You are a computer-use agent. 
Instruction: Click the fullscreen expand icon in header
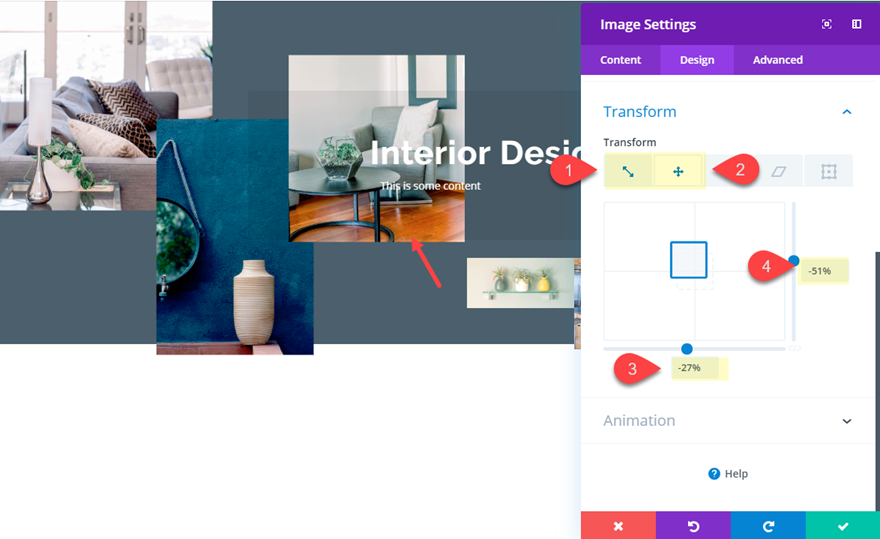click(x=827, y=24)
